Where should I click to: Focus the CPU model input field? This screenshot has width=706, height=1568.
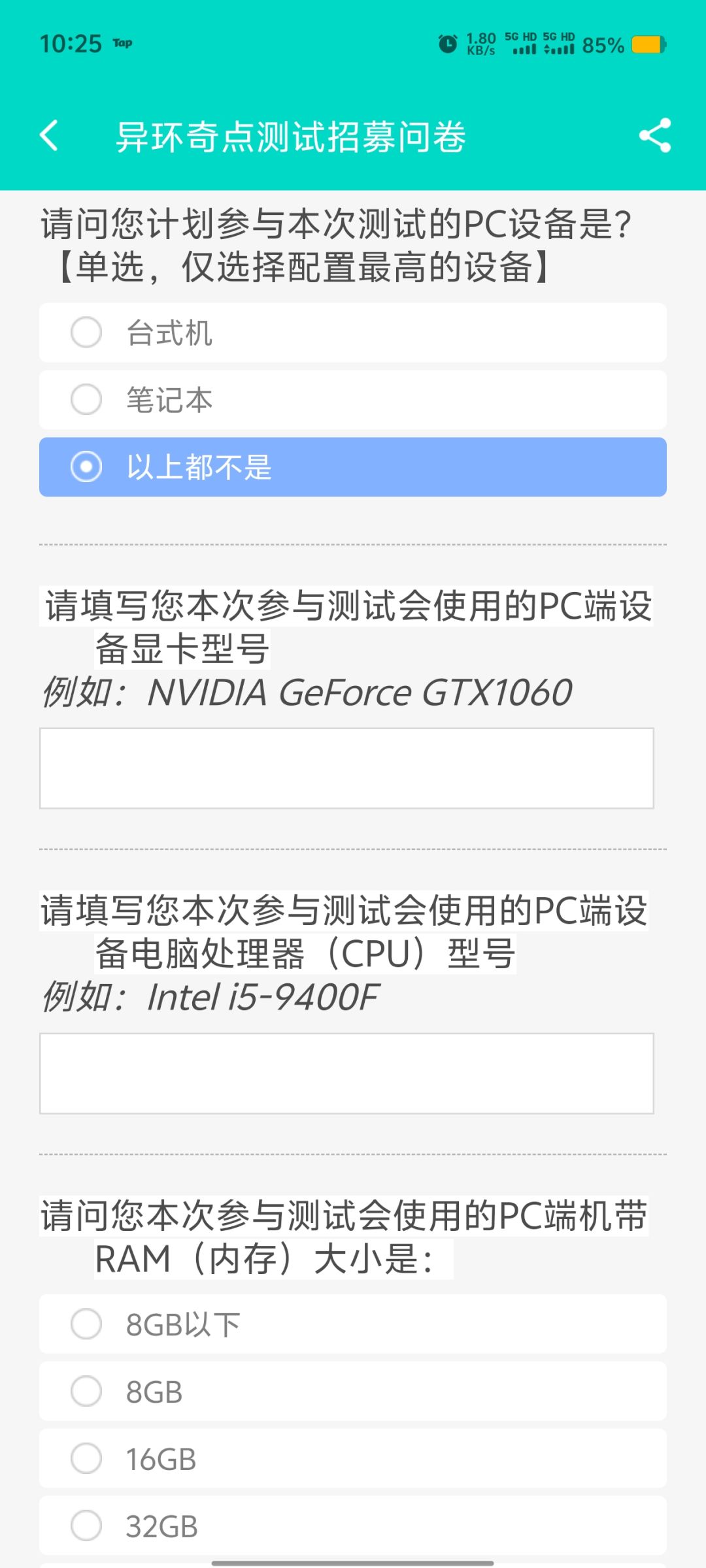346,1073
